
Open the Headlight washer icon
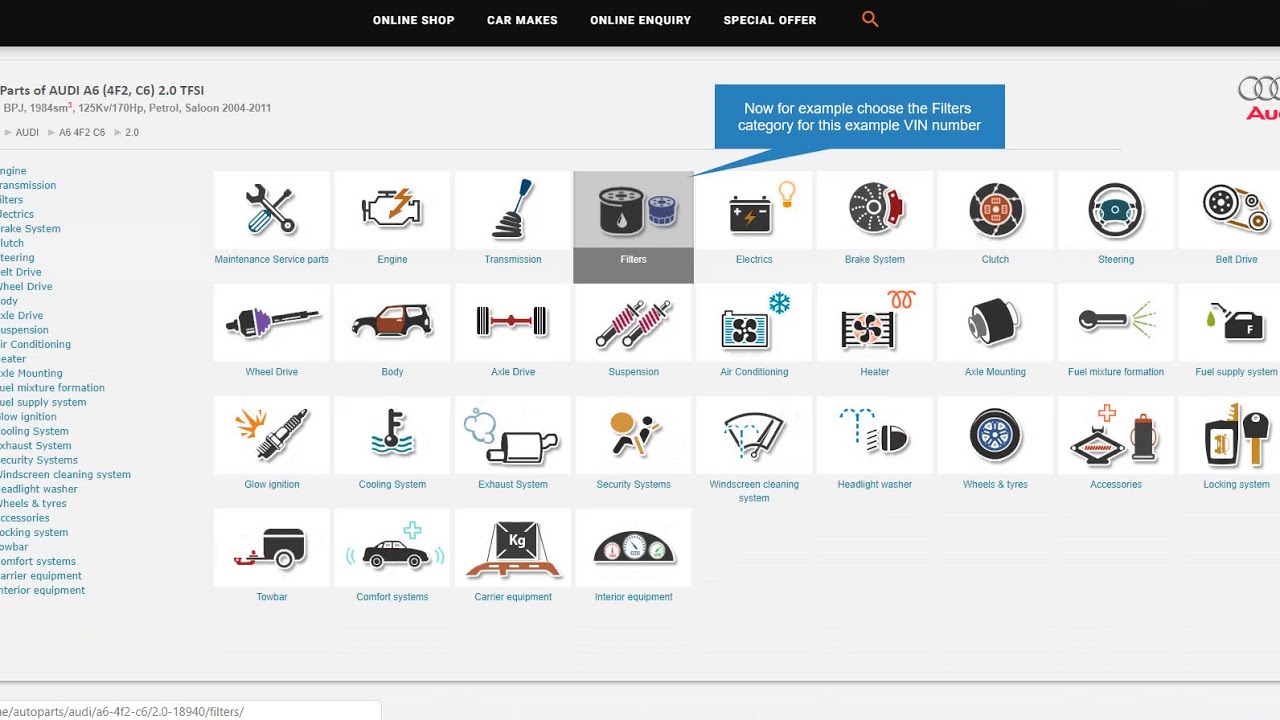pos(875,435)
